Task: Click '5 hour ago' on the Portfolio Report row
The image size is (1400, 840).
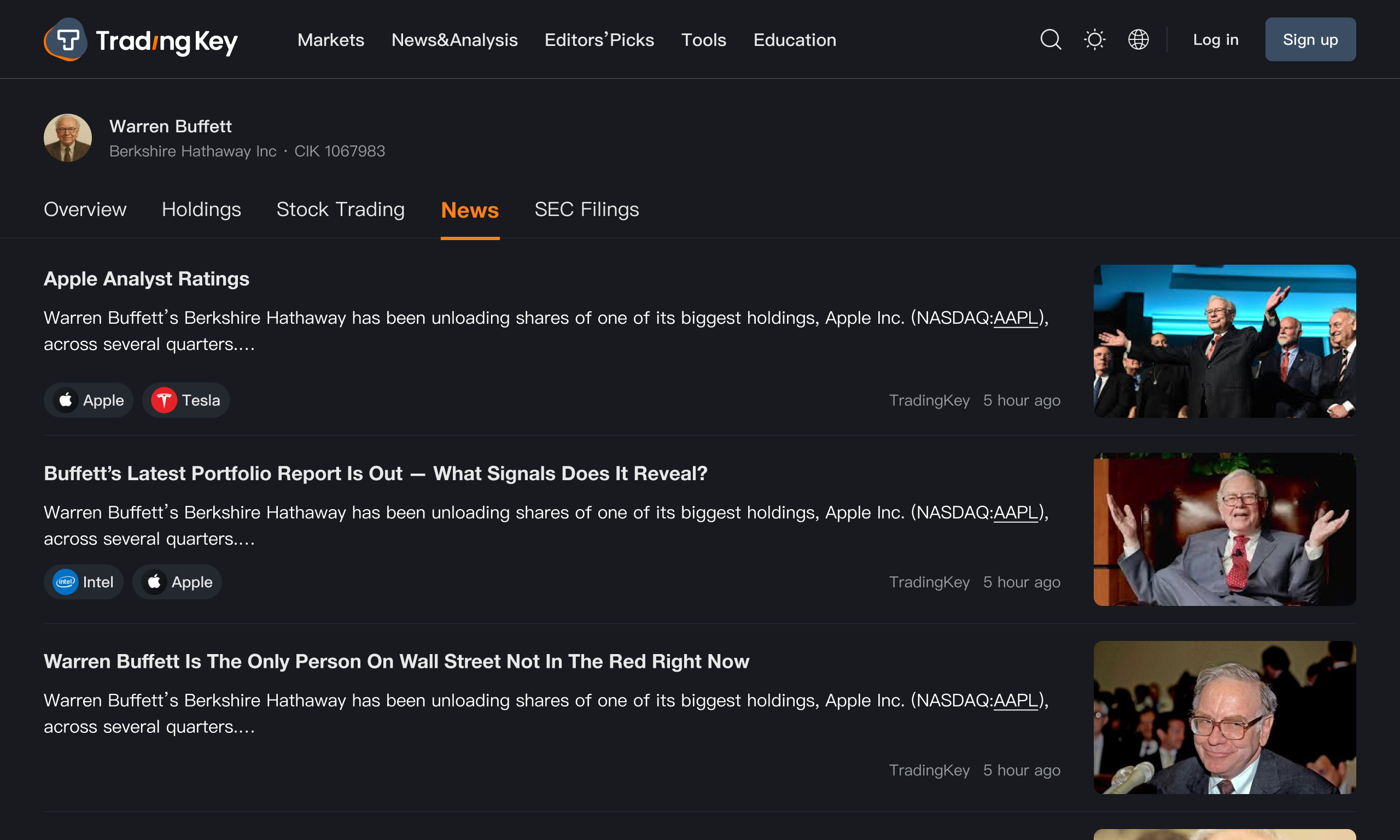Action: 1022,582
